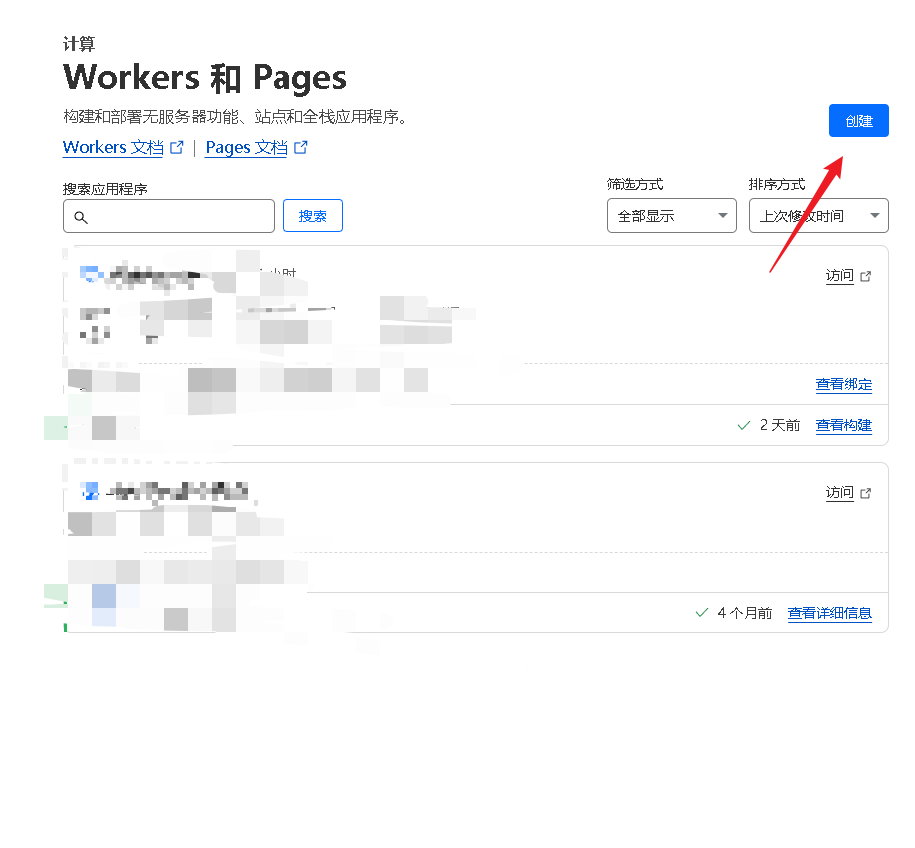Open the Workers 文档 link
915x848 pixels.
[x=113, y=148]
